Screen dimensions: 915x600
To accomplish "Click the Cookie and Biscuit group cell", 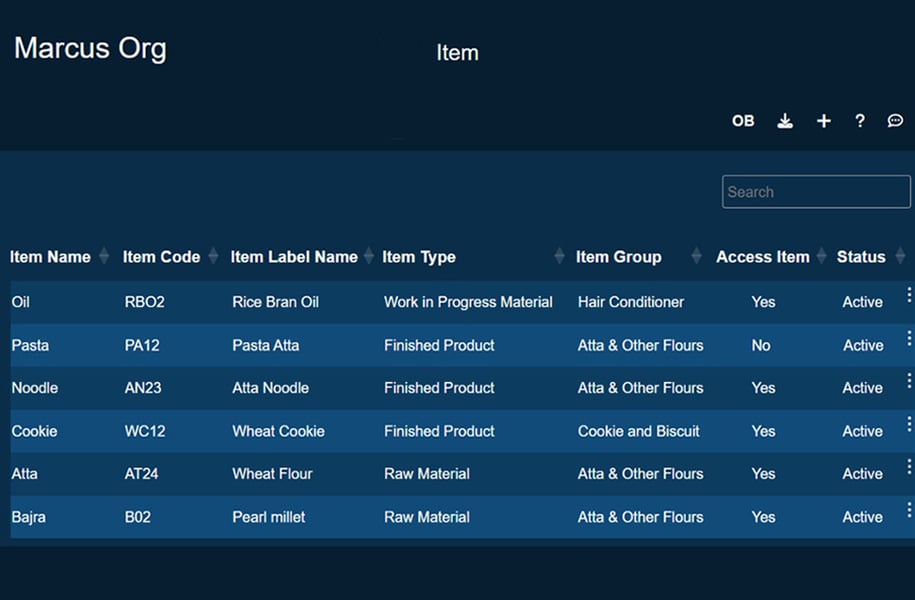I will pos(639,431).
